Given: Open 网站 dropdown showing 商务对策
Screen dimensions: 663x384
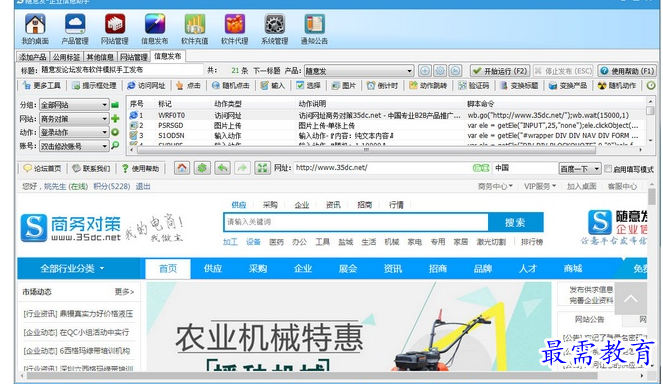Looking at the screenshot, I should pyautogui.click(x=74, y=118).
